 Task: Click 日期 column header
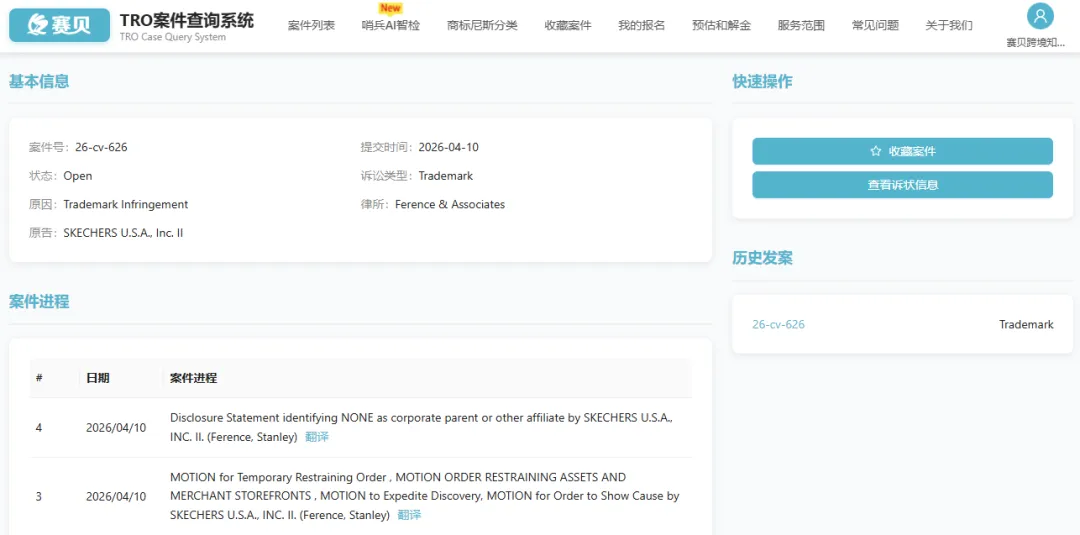point(98,378)
